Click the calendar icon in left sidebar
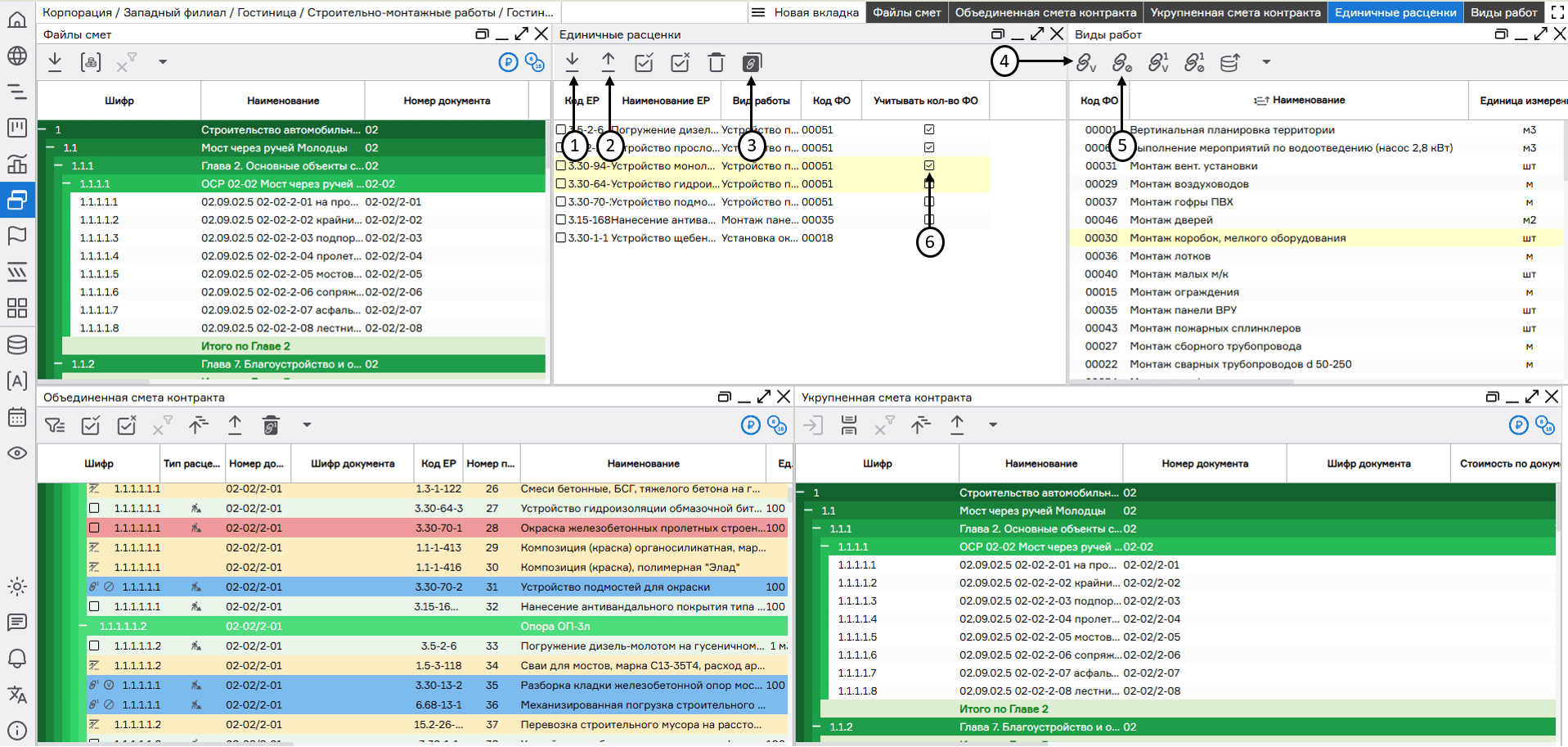The image size is (1568, 747). pyautogui.click(x=17, y=417)
